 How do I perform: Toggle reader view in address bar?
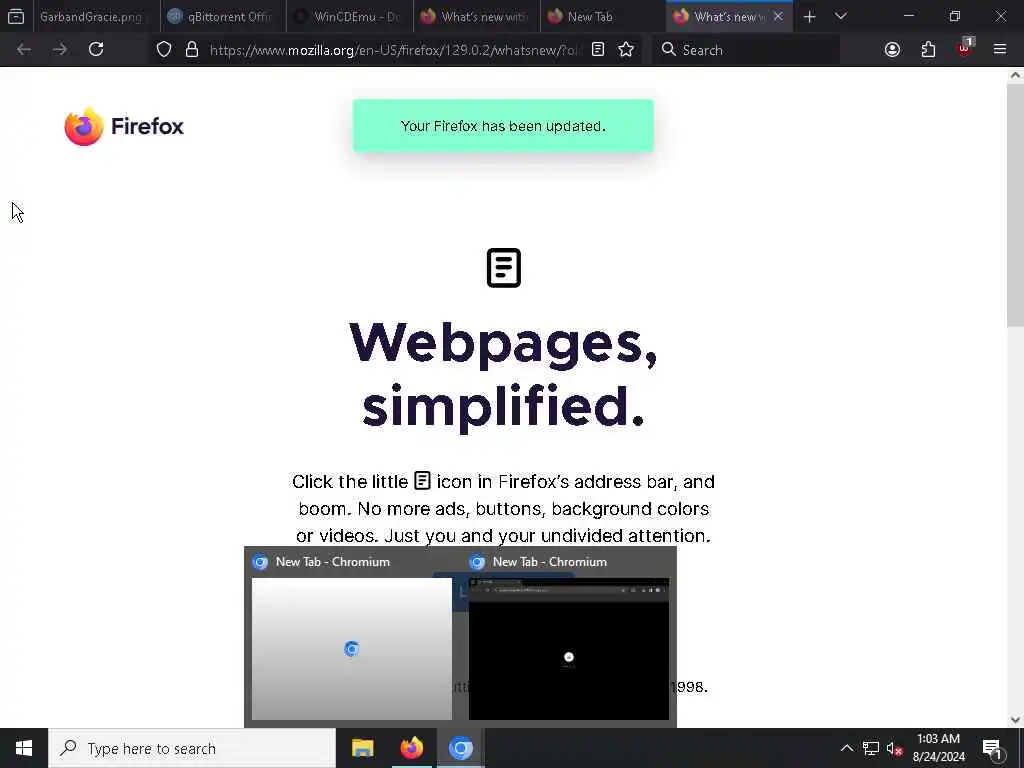pos(598,50)
